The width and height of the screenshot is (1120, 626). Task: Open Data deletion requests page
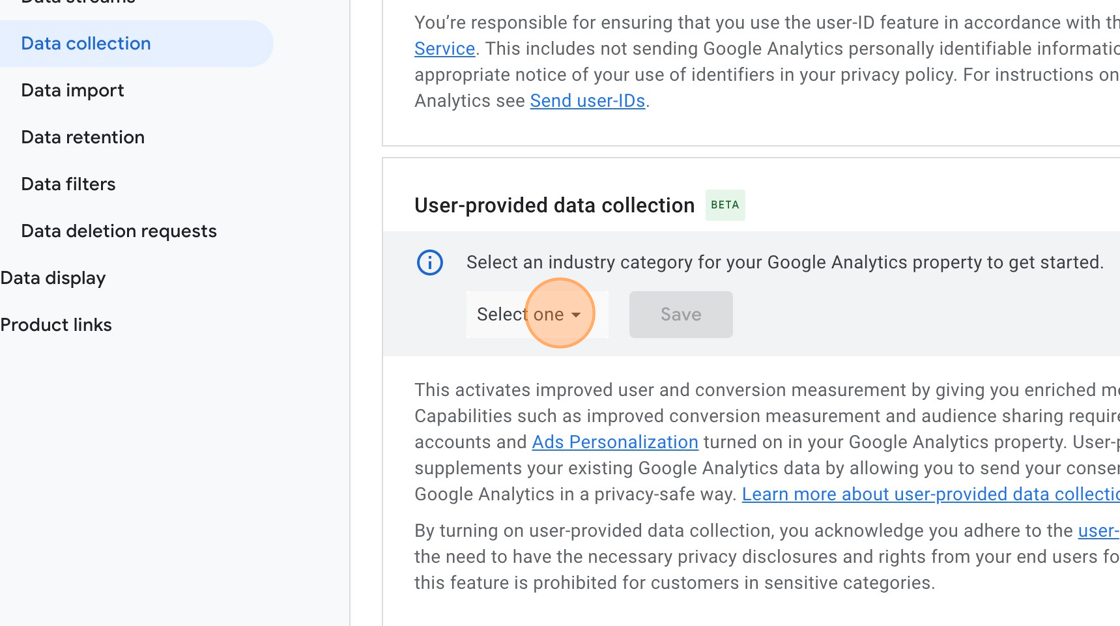(119, 232)
